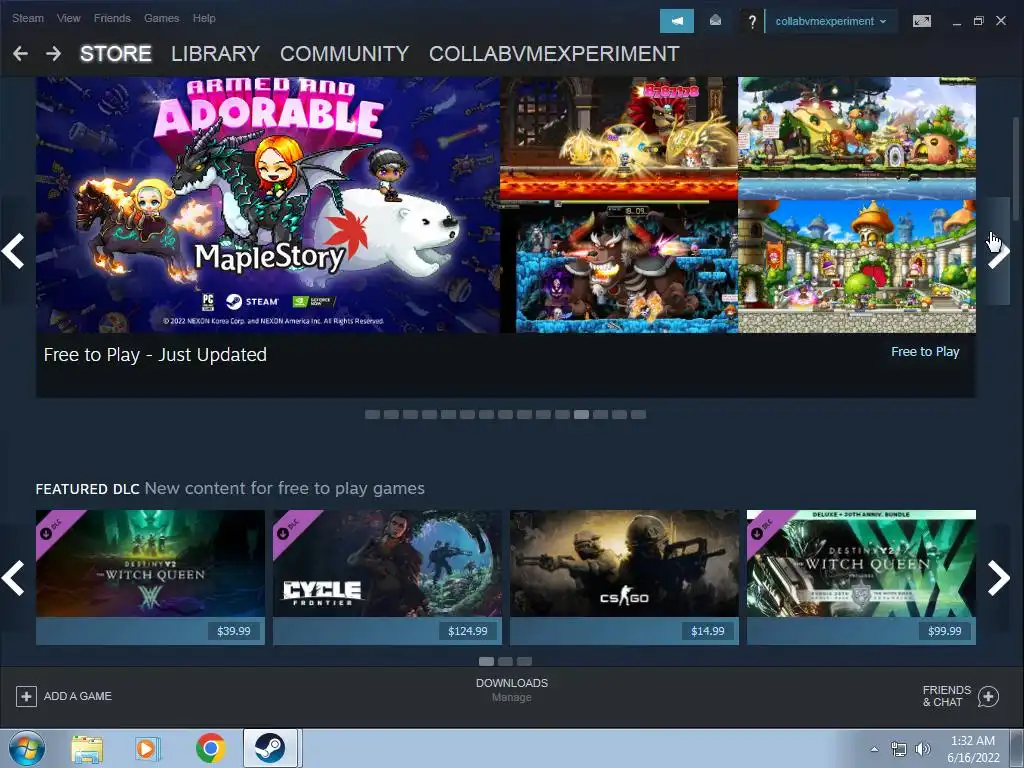Switch to the STORE tab

click(x=116, y=54)
